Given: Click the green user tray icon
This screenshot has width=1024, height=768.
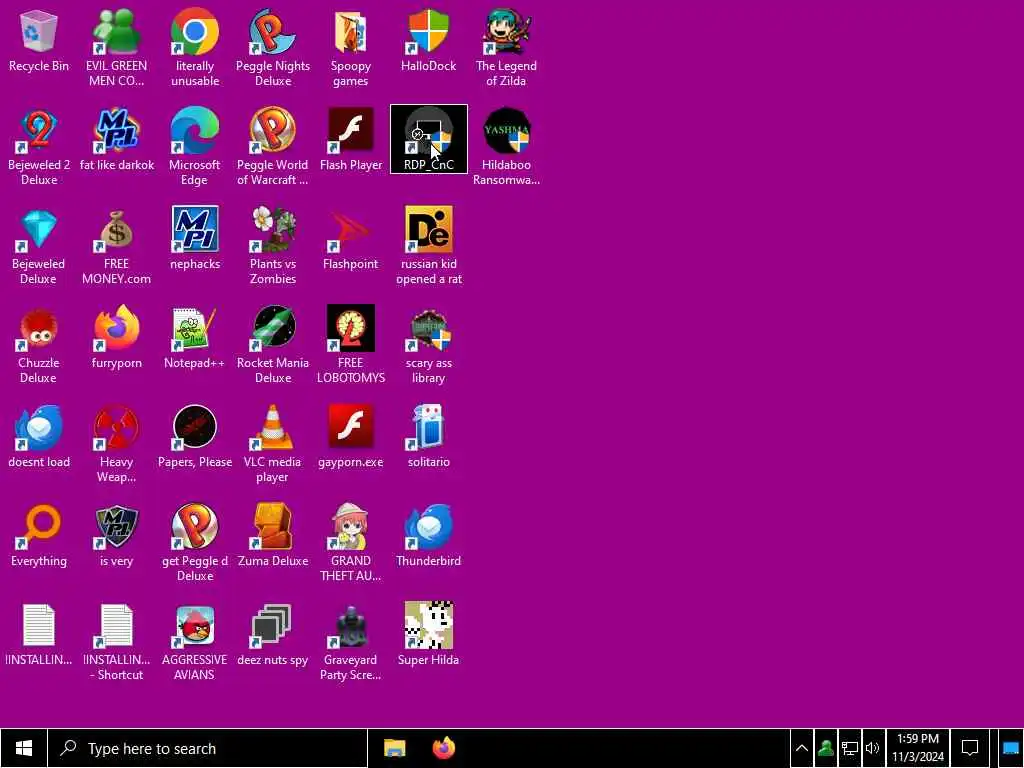Looking at the screenshot, I should coord(825,748).
